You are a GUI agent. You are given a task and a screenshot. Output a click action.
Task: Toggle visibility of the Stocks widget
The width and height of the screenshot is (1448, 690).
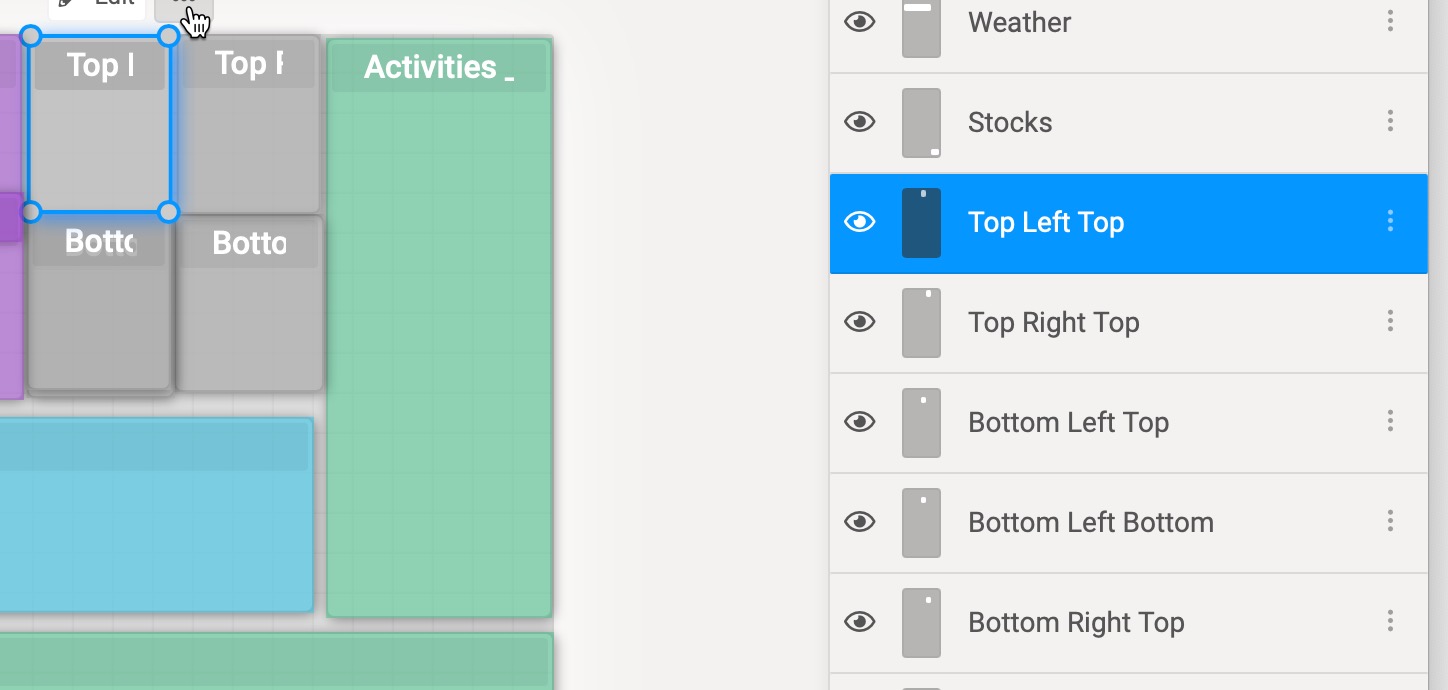(860, 121)
